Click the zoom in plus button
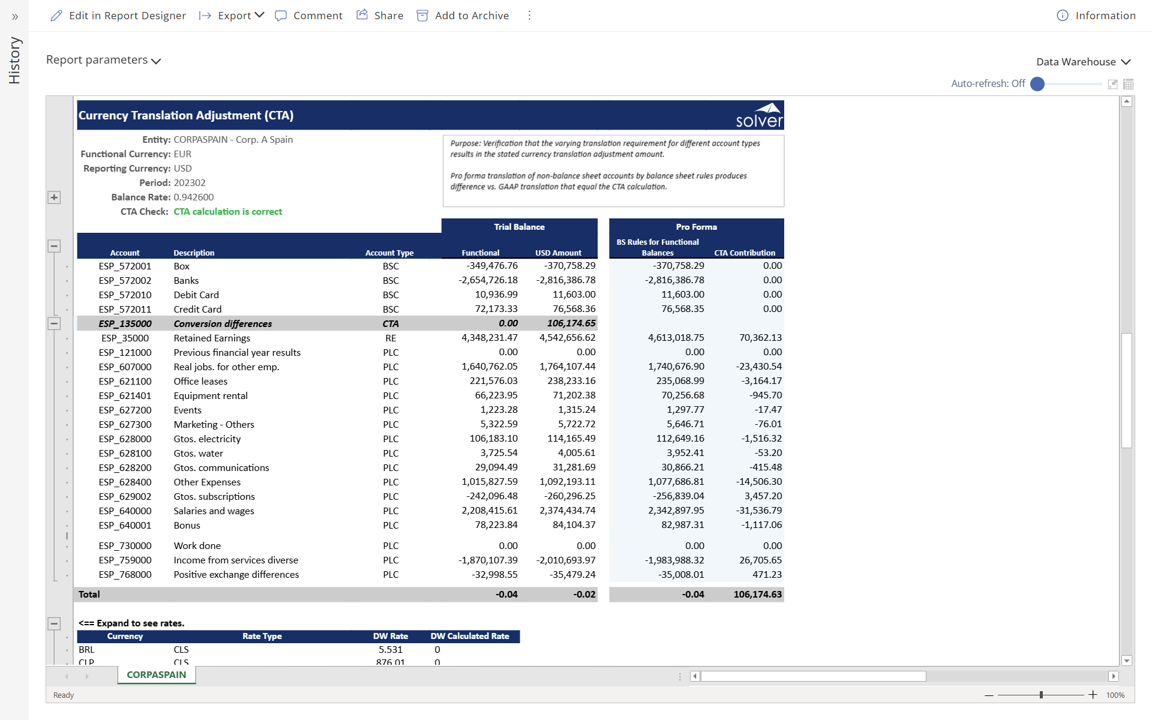This screenshot has height=720, width=1152. pos(1092,695)
